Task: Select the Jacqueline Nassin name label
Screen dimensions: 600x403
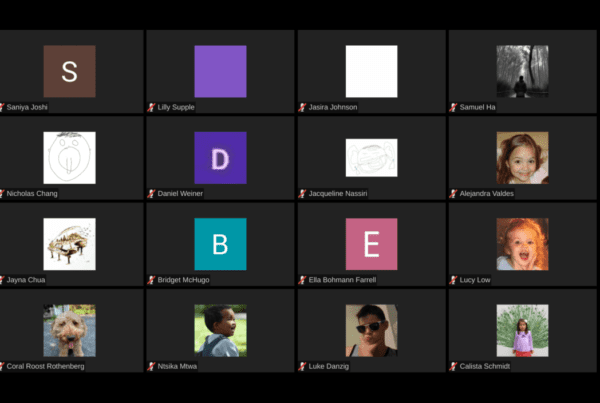Action: click(x=339, y=194)
